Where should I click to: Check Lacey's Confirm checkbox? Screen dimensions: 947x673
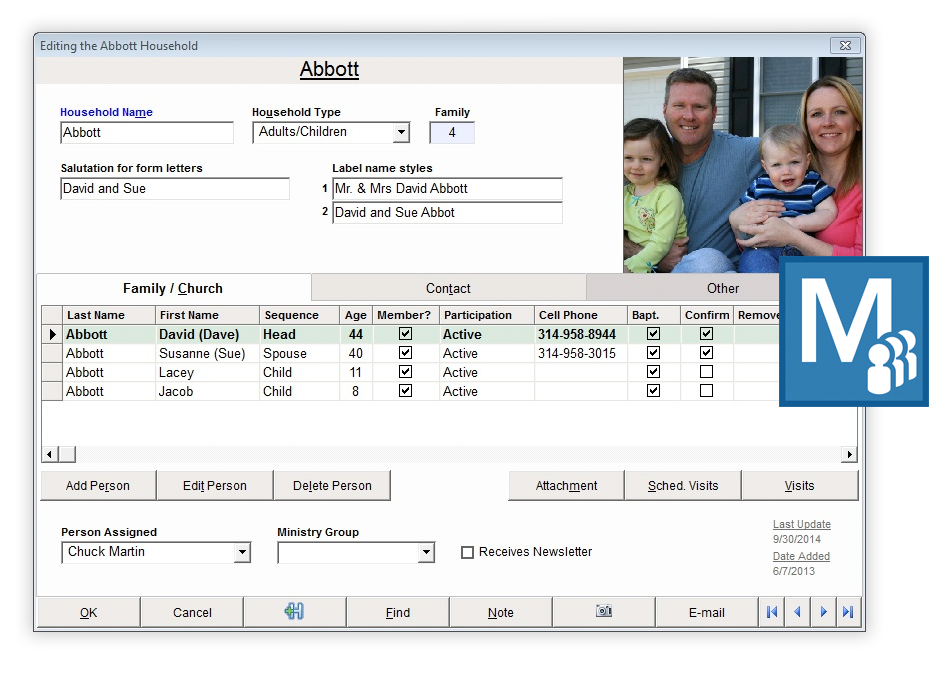(x=706, y=372)
